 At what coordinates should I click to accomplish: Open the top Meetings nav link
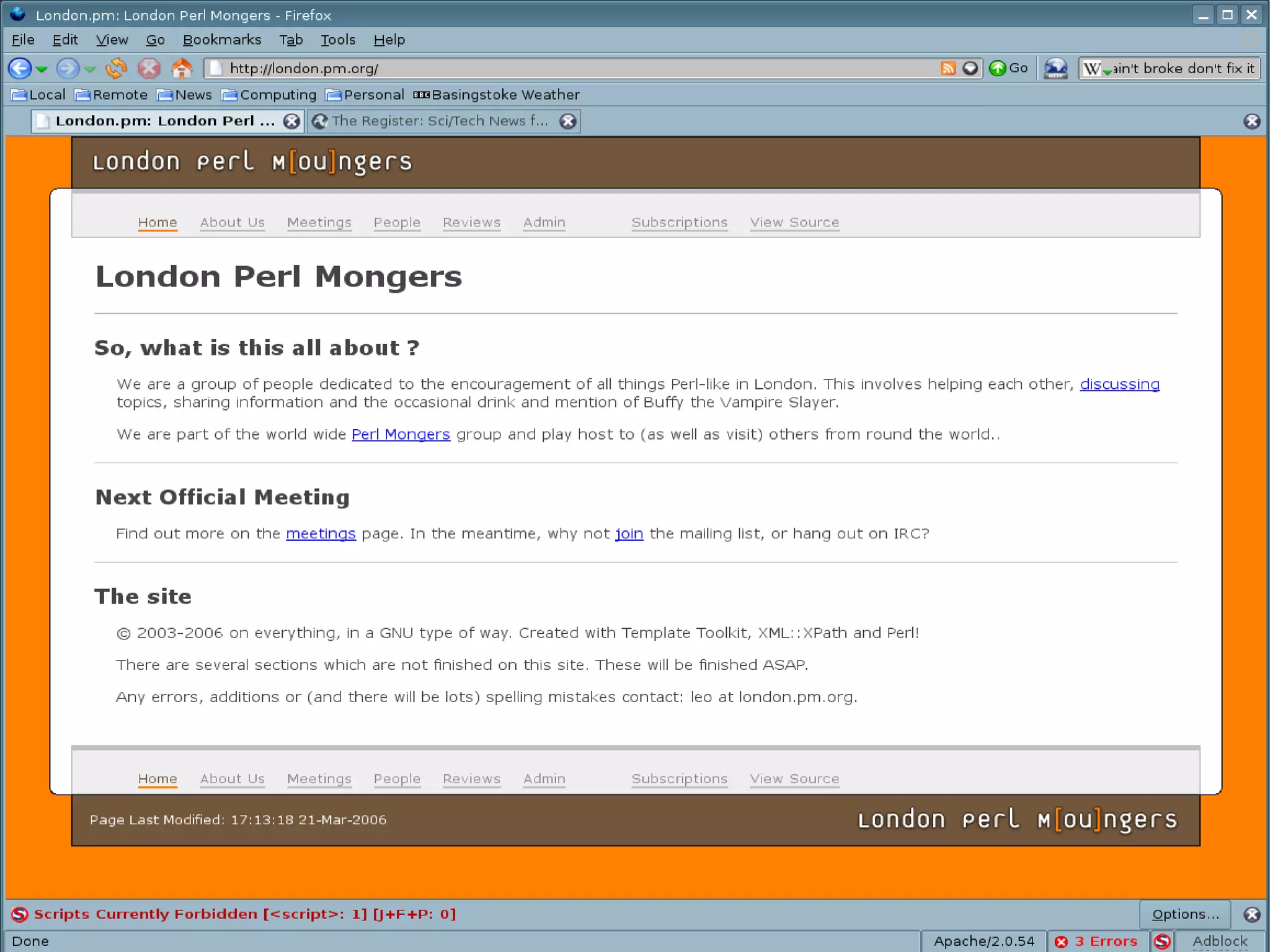(319, 222)
